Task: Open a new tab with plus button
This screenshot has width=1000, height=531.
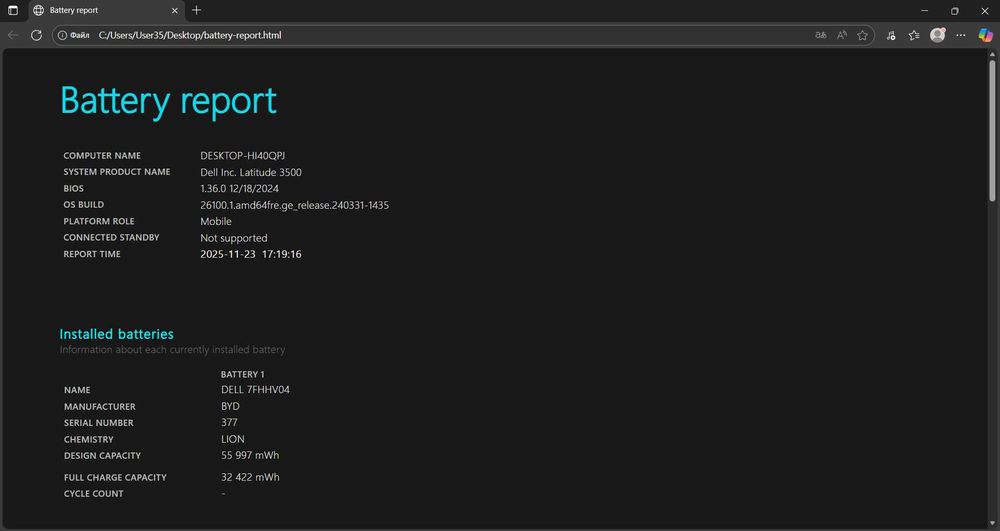Action: (196, 10)
